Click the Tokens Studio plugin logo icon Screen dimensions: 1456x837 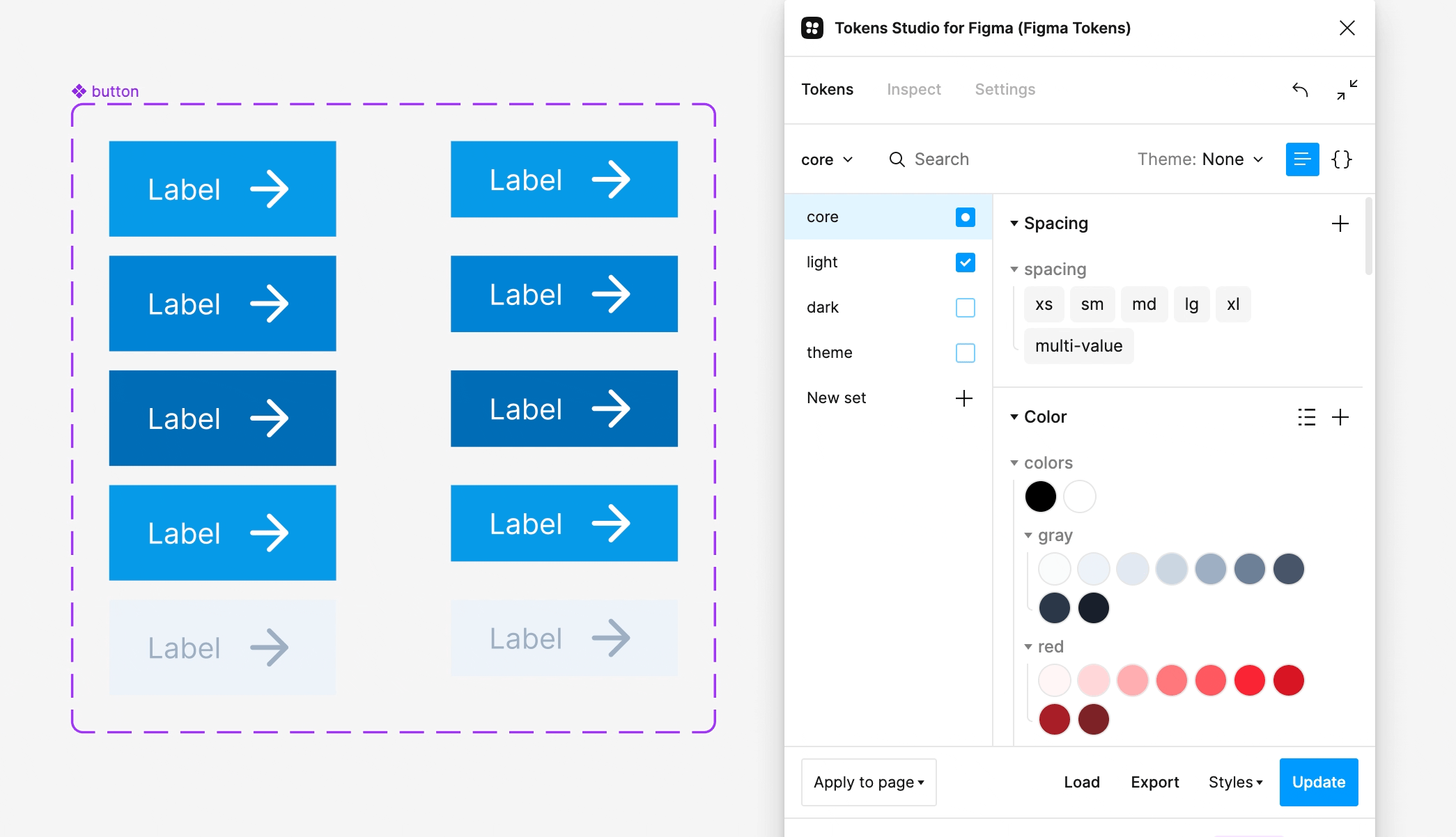pyautogui.click(x=812, y=28)
